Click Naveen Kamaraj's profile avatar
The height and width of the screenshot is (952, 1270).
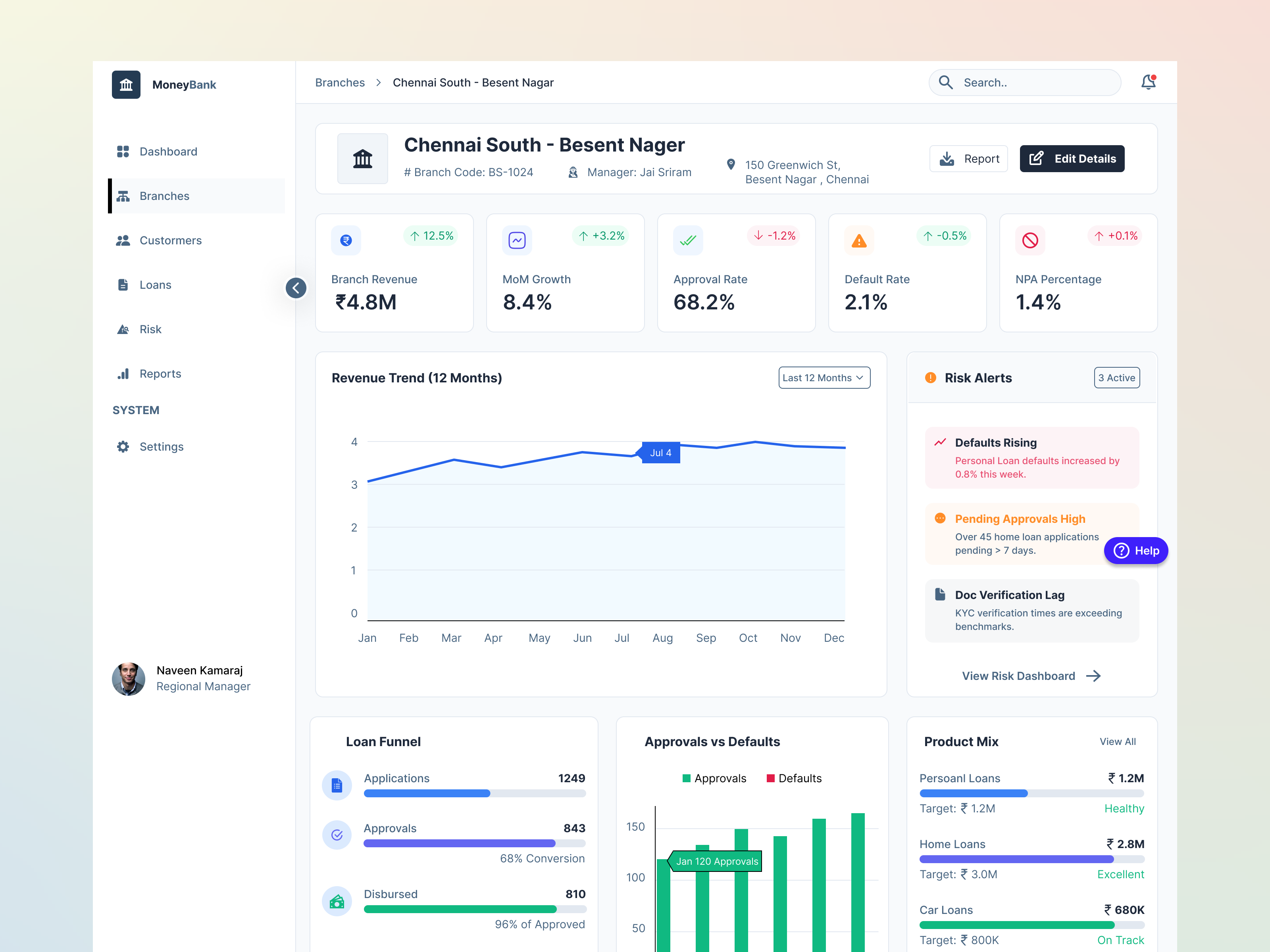tap(129, 679)
